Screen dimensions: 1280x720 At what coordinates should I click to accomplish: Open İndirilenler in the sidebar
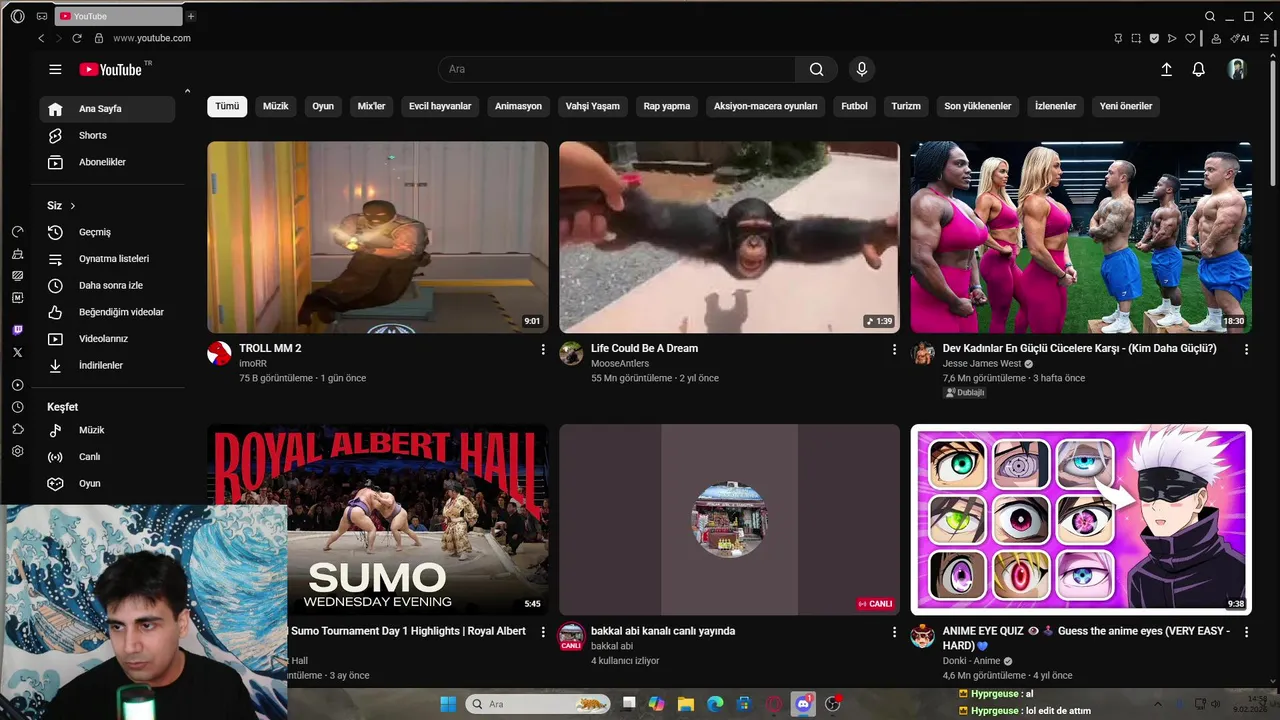point(107,365)
